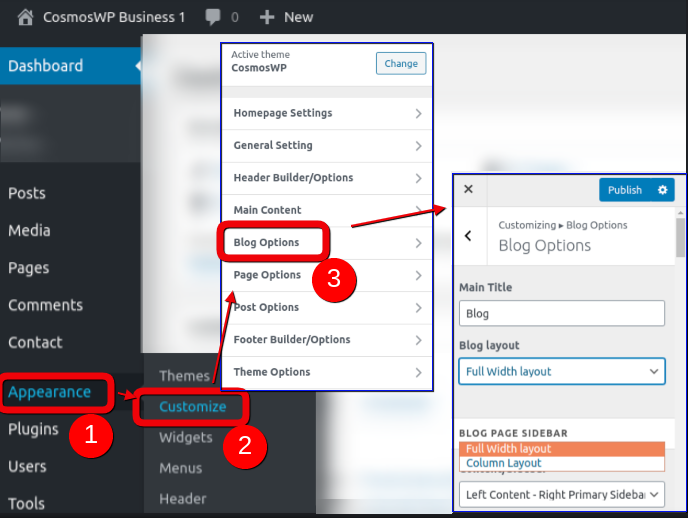Screen dimensions: 688x518
Task: Open the CosmosWP Business 1 site link
Action: click(x=114, y=17)
